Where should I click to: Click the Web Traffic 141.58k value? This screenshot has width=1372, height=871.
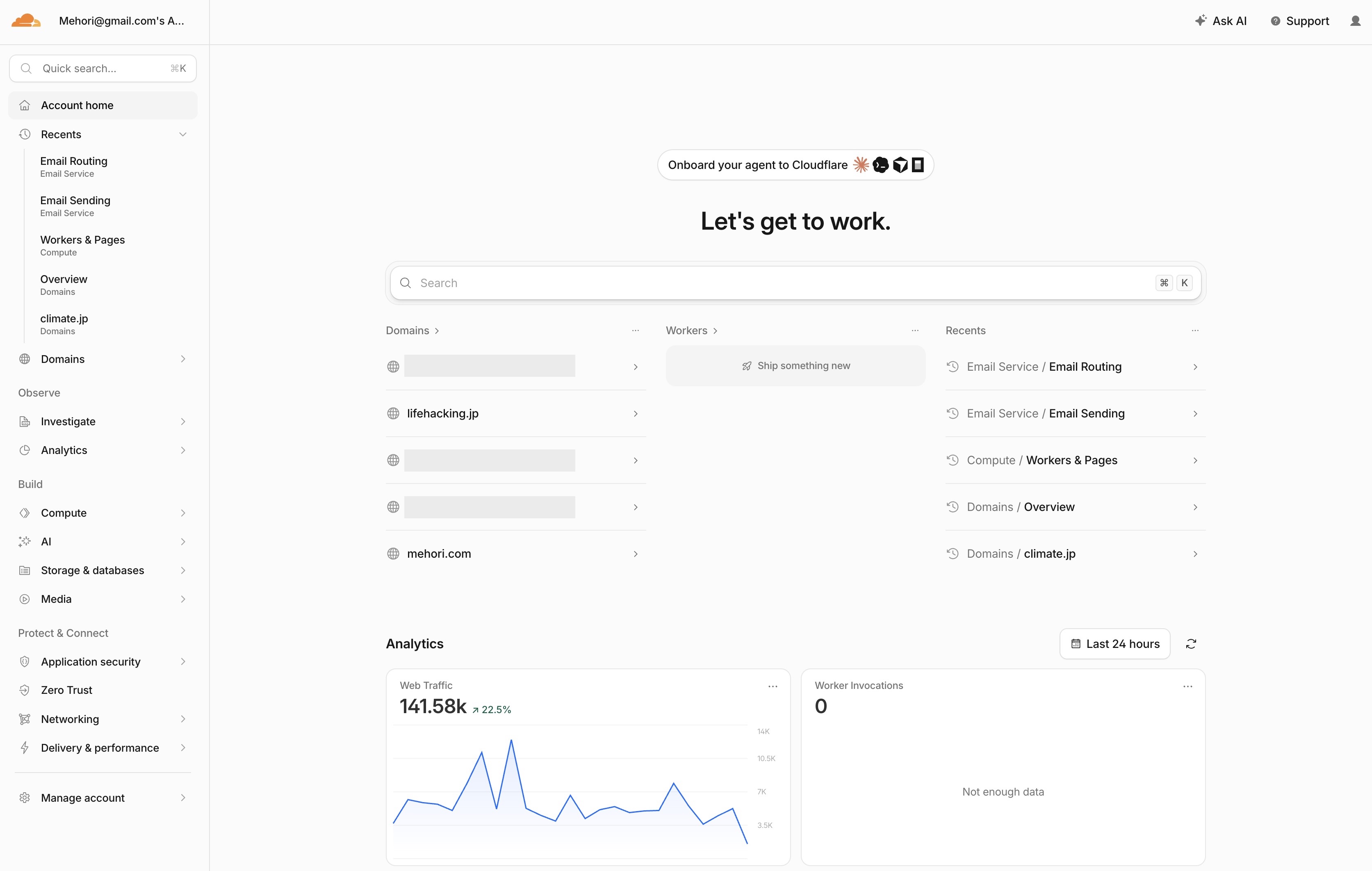point(433,707)
